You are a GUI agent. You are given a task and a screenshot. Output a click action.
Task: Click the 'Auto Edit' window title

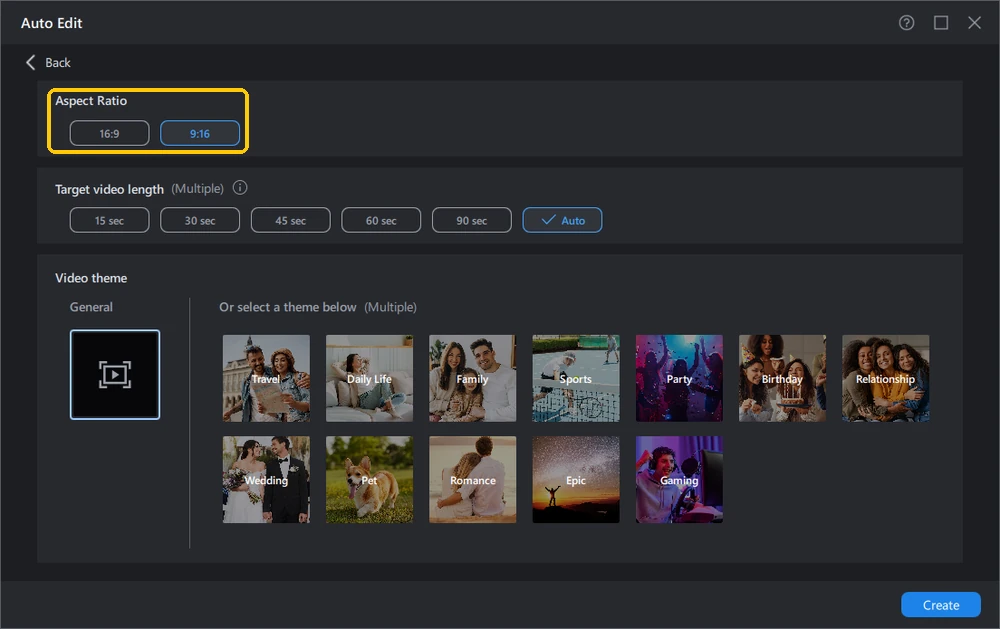coord(52,23)
